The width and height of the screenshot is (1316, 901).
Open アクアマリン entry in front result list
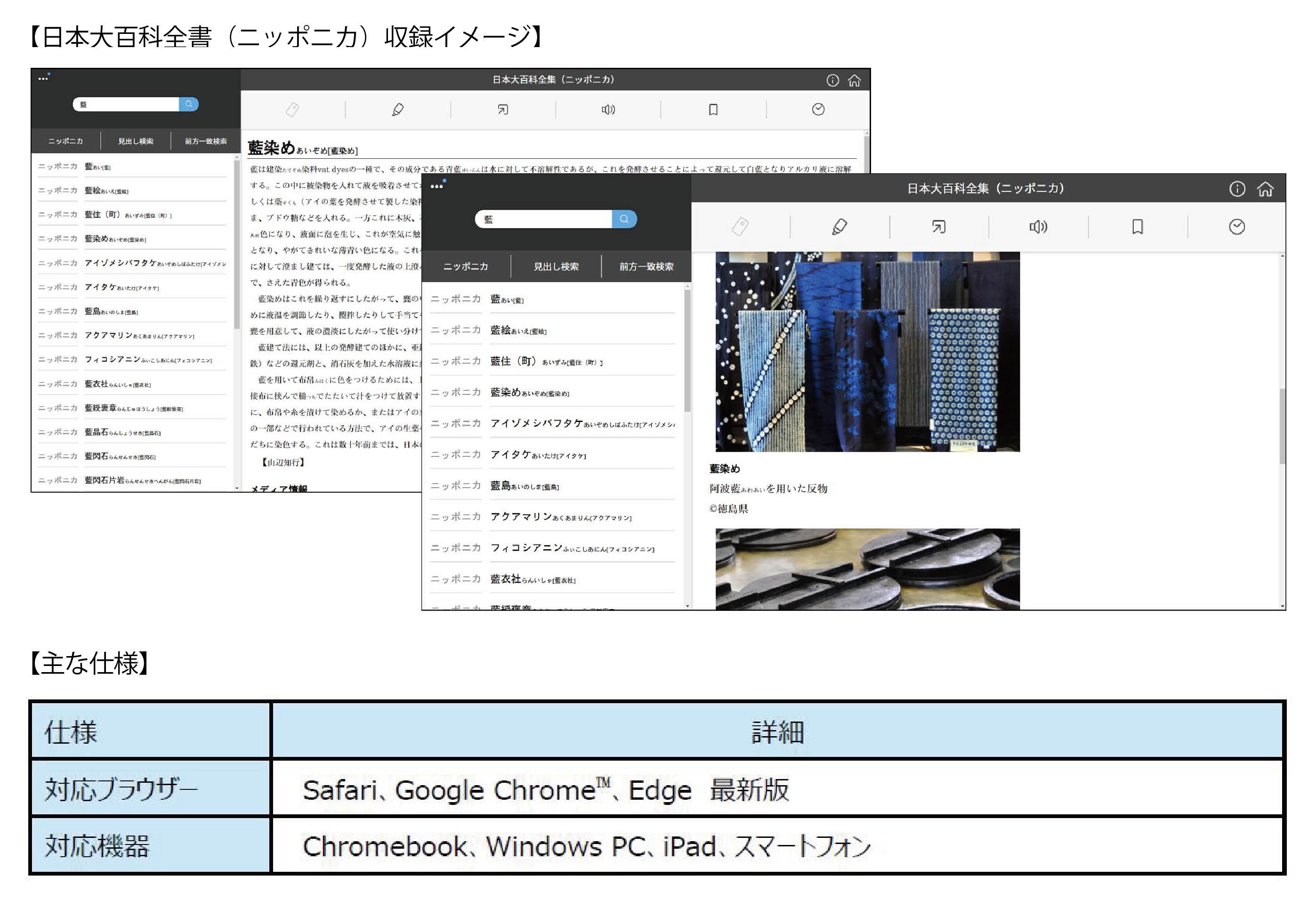(x=561, y=517)
